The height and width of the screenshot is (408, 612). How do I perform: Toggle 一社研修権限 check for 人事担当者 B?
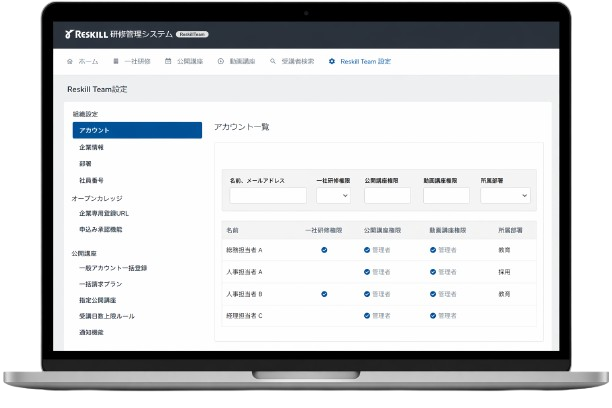[x=324, y=294]
